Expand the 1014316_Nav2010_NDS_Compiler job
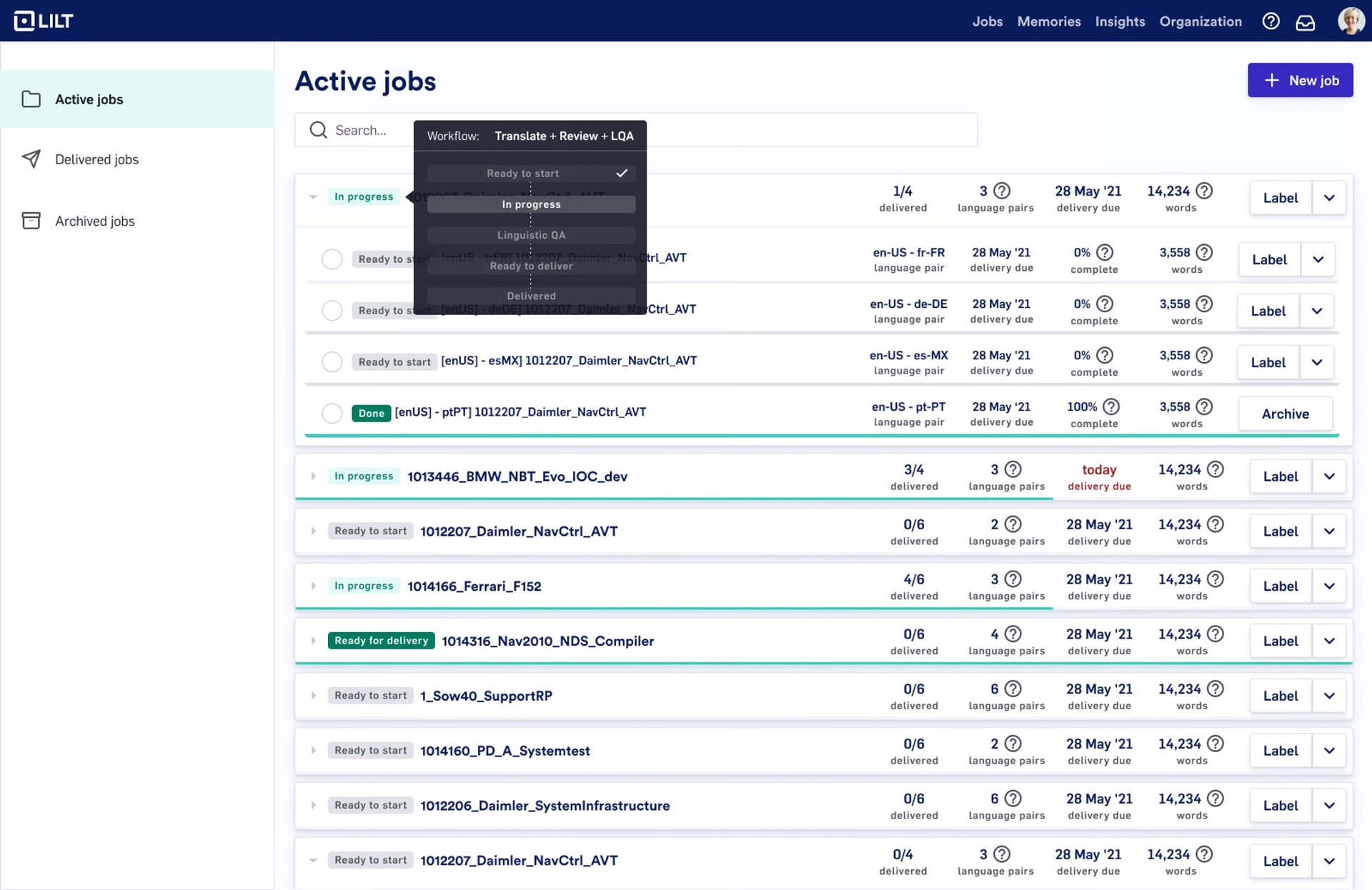Screen dimensions: 1372x890 [x=313, y=641]
